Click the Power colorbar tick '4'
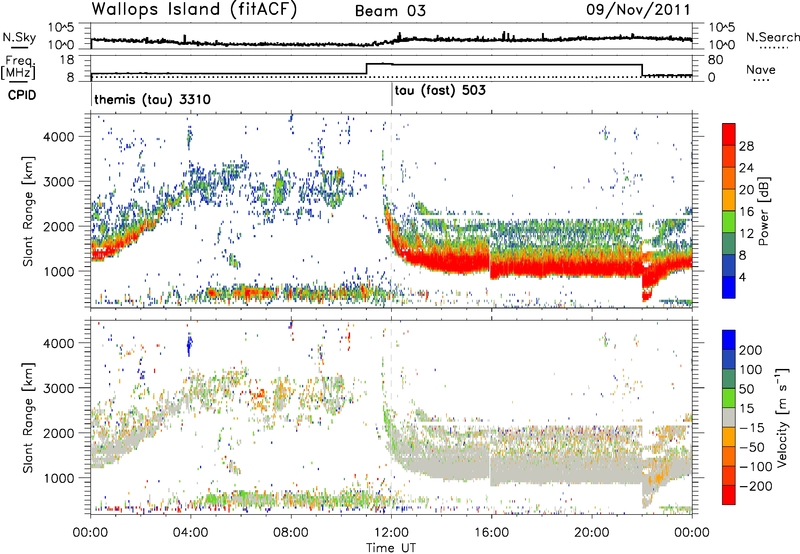The width and height of the screenshot is (800, 554). (742, 277)
